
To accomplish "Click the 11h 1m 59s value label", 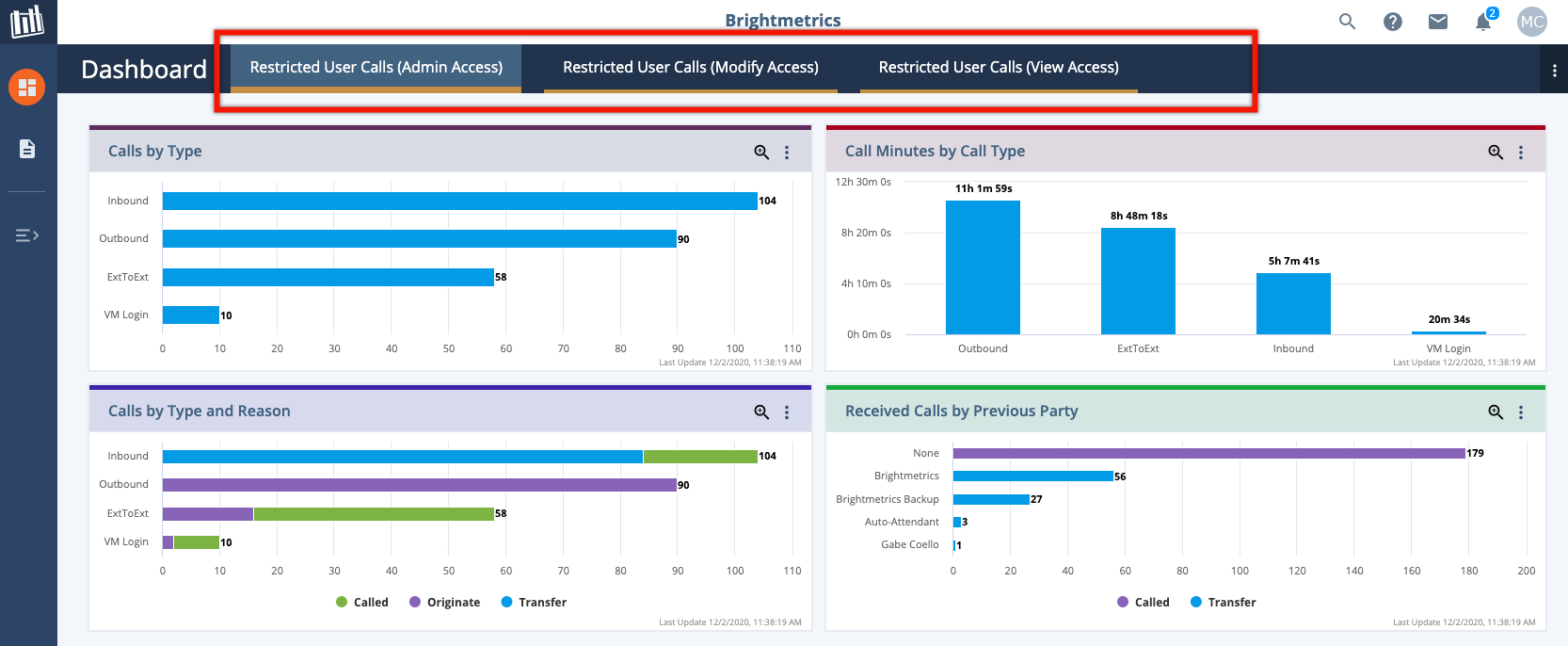I will click(984, 188).
